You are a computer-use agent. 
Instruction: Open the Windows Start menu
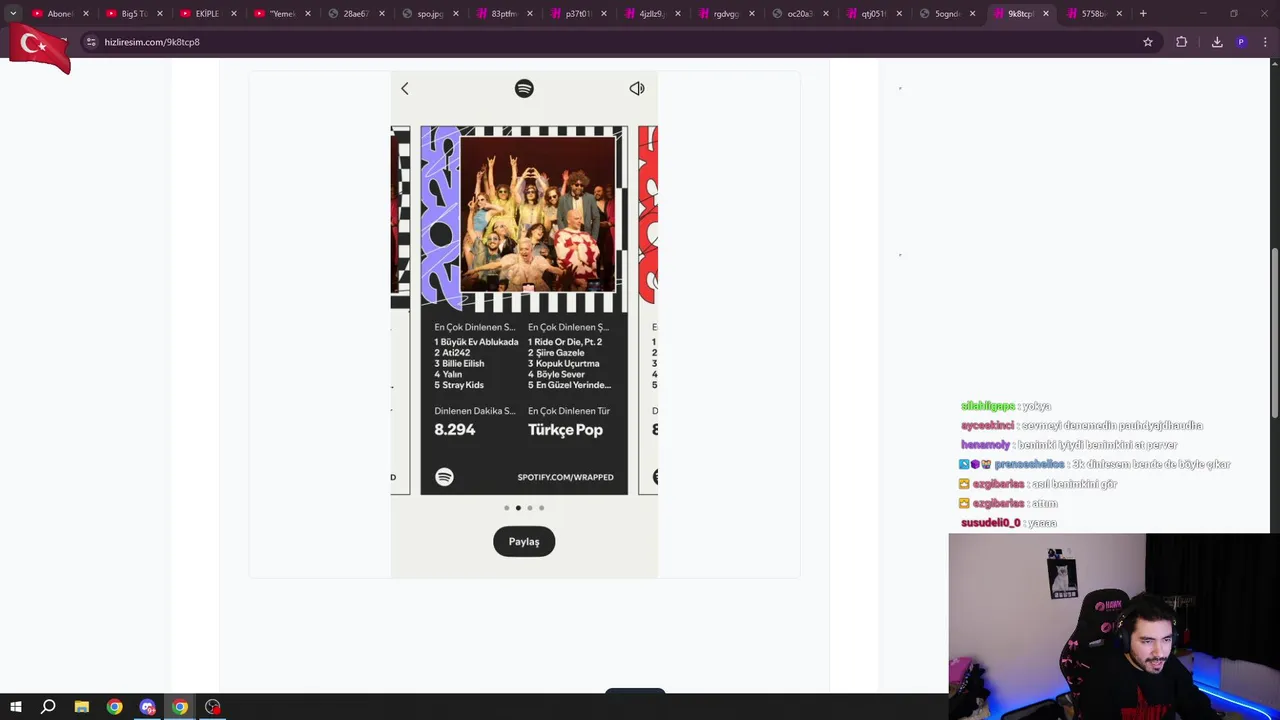(15, 707)
